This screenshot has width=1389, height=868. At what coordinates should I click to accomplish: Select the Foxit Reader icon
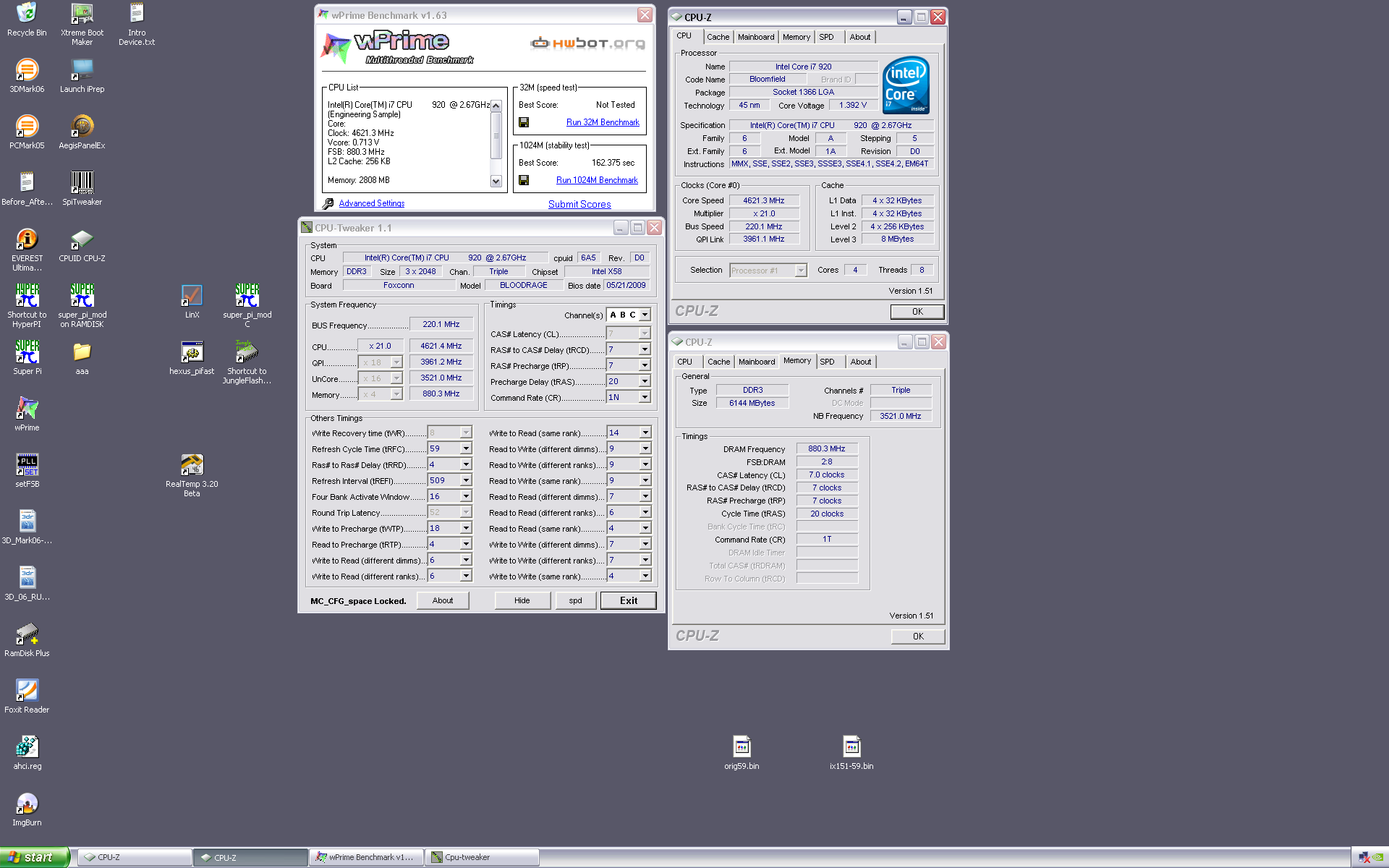[x=27, y=696]
